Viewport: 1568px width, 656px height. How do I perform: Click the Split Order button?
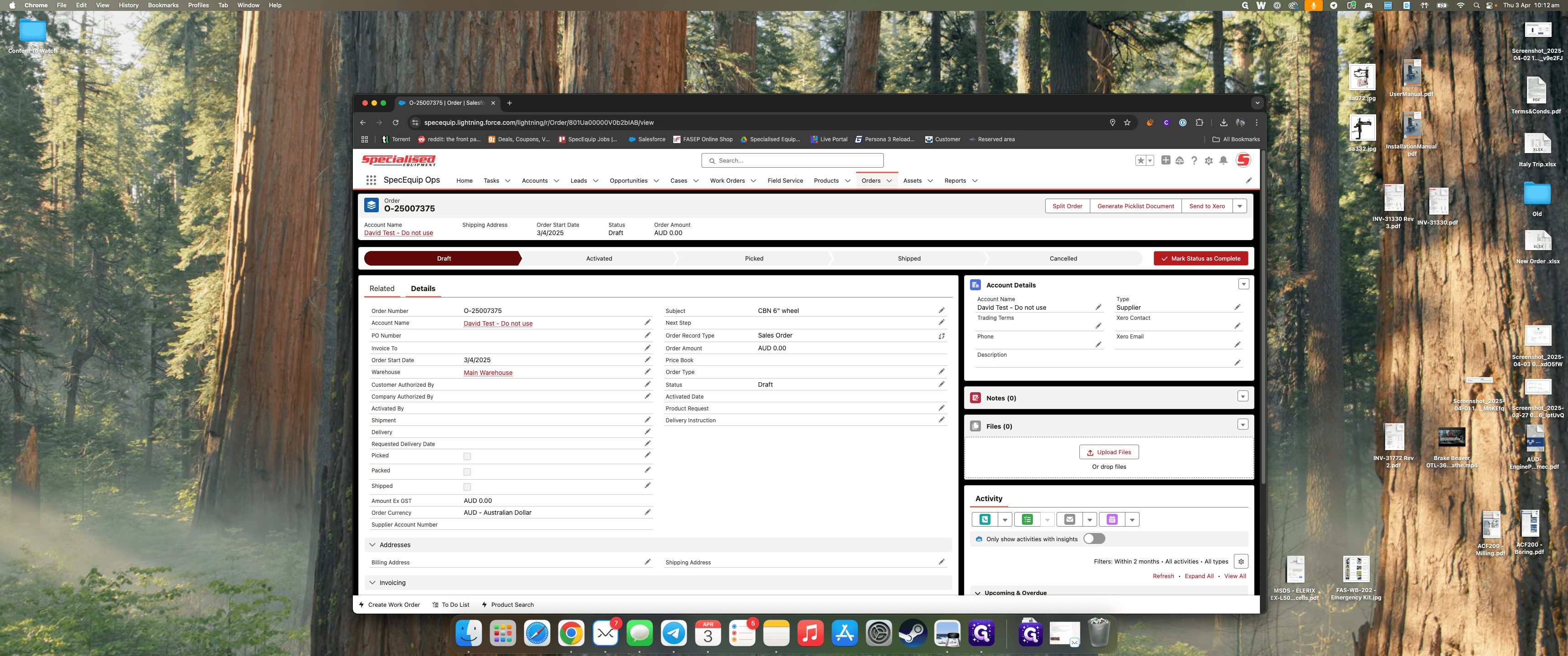[1067, 206]
